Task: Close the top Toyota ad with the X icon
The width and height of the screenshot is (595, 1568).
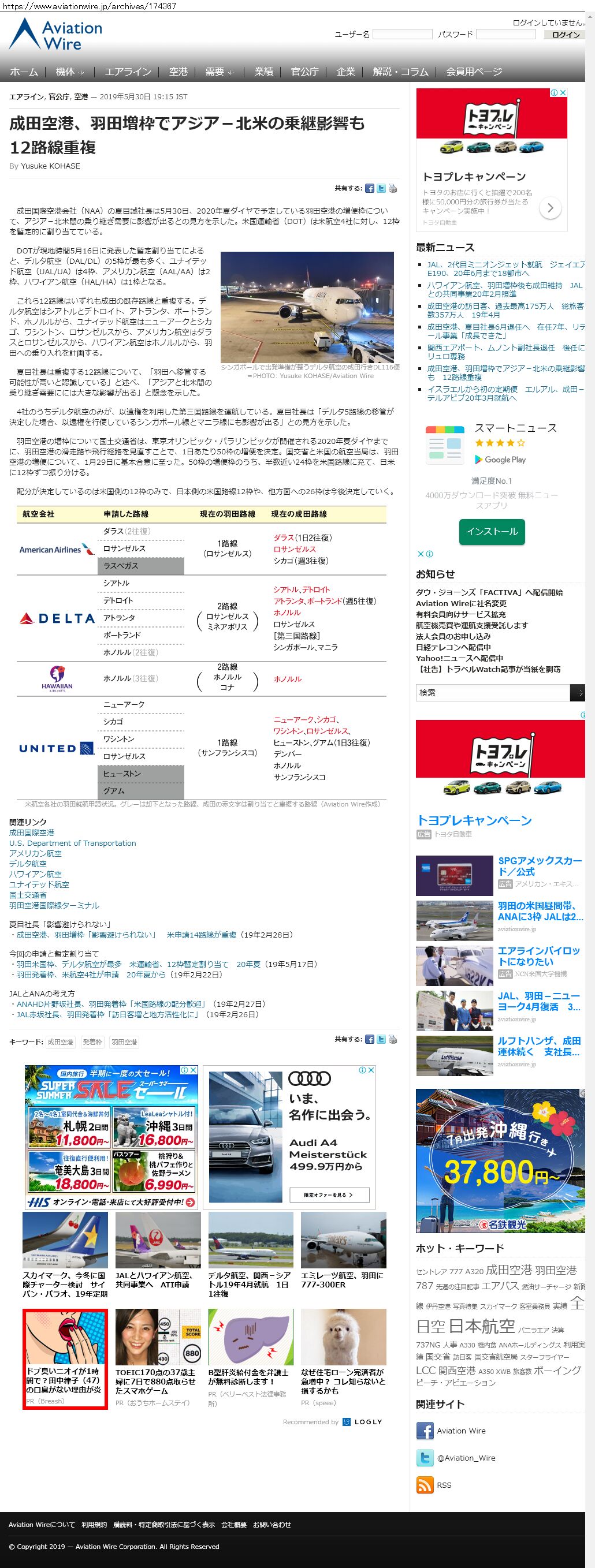Action: tap(563, 92)
